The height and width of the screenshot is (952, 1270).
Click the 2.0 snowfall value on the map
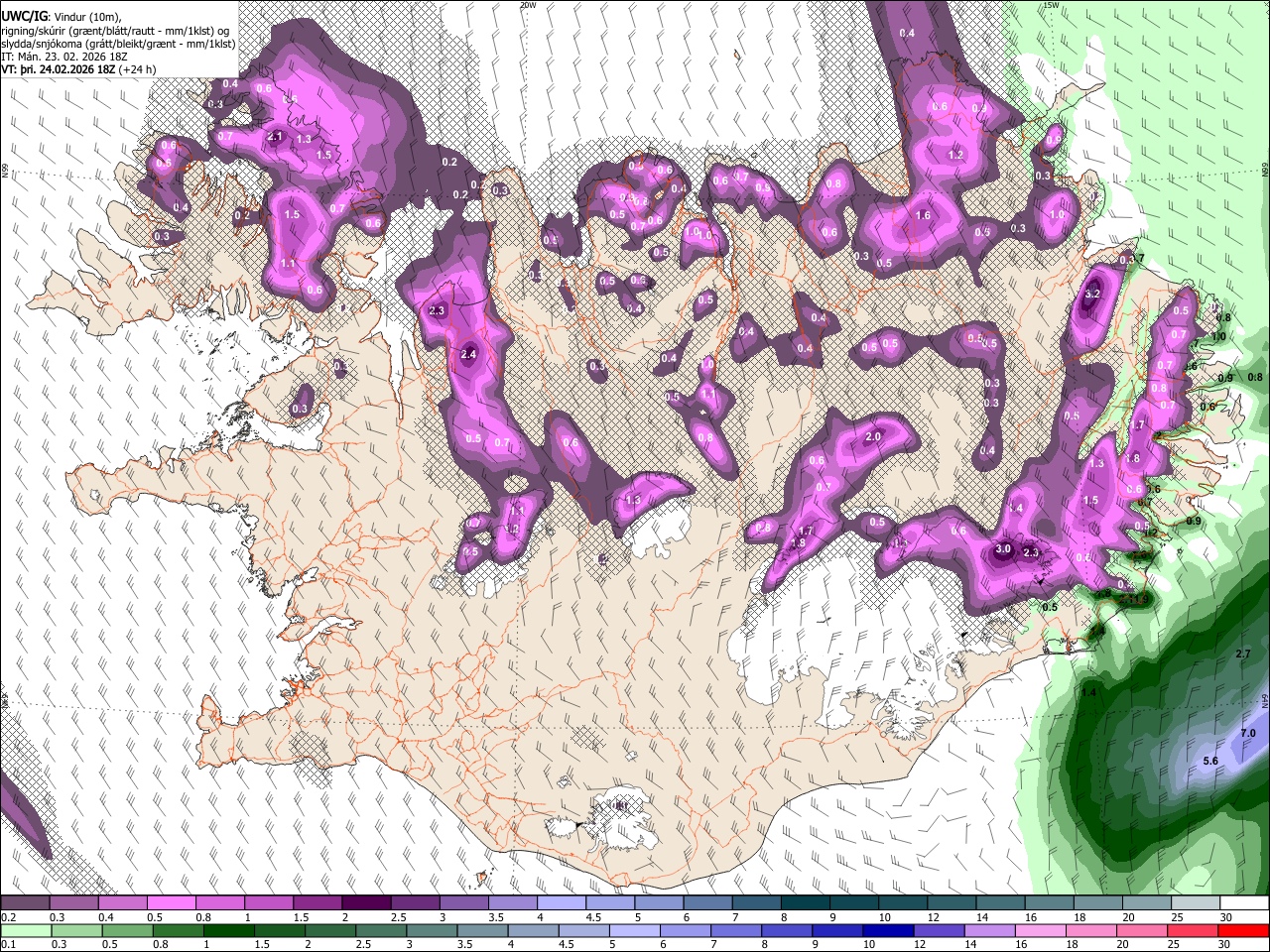[874, 437]
